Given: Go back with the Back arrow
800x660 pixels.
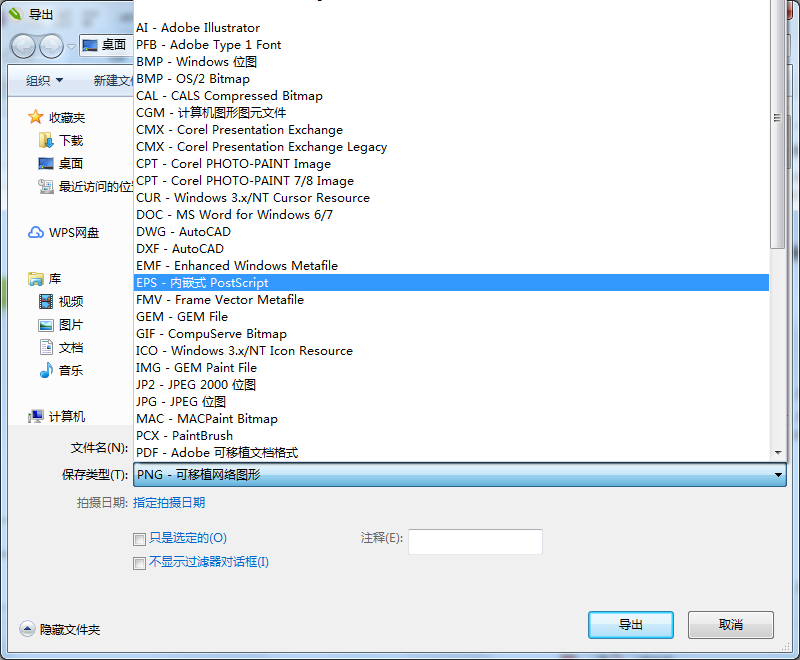Looking at the screenshot, I should (23, 46).
